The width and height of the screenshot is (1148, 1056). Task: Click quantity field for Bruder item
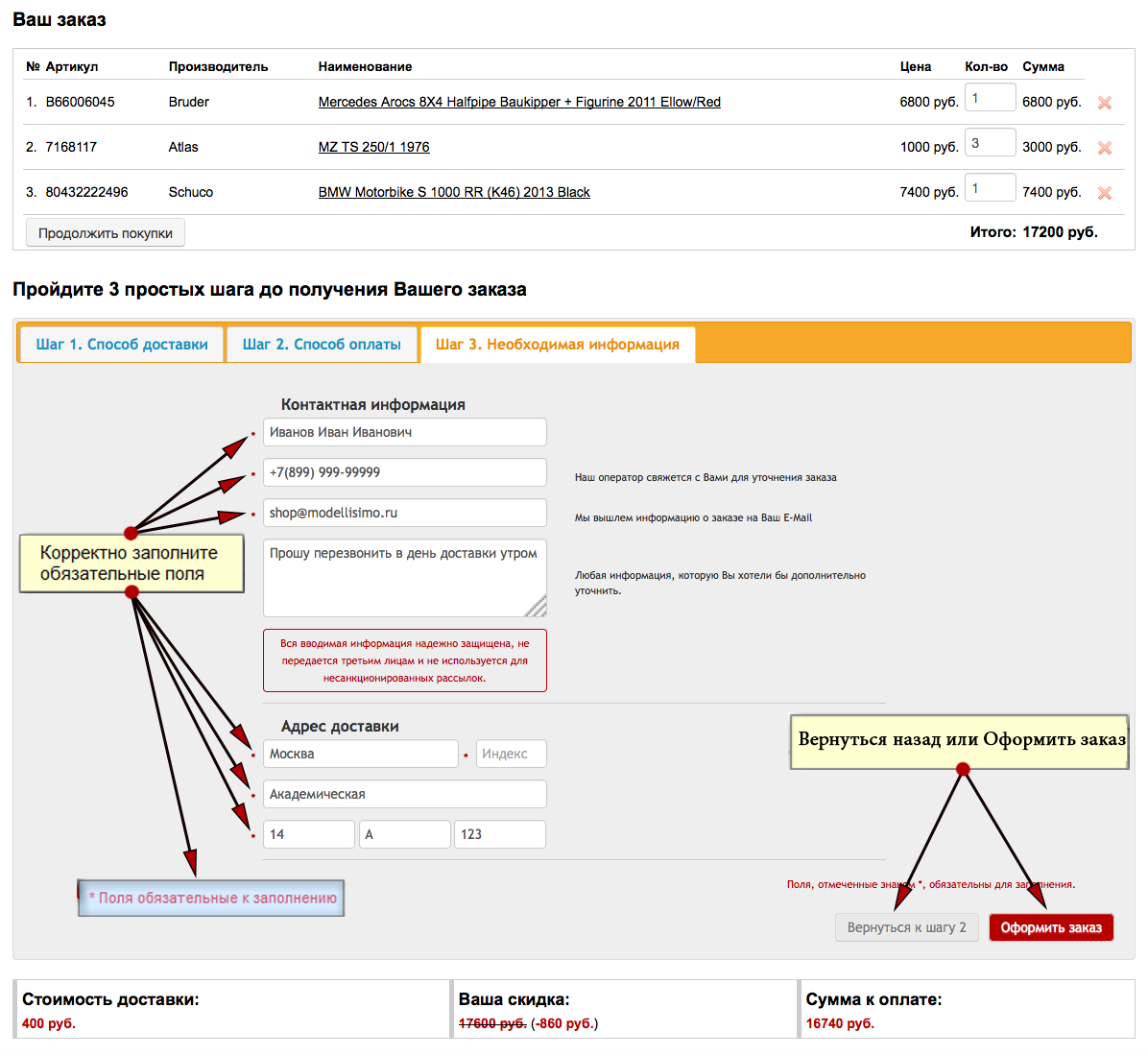pyautogui.click(x=989, y=98)
